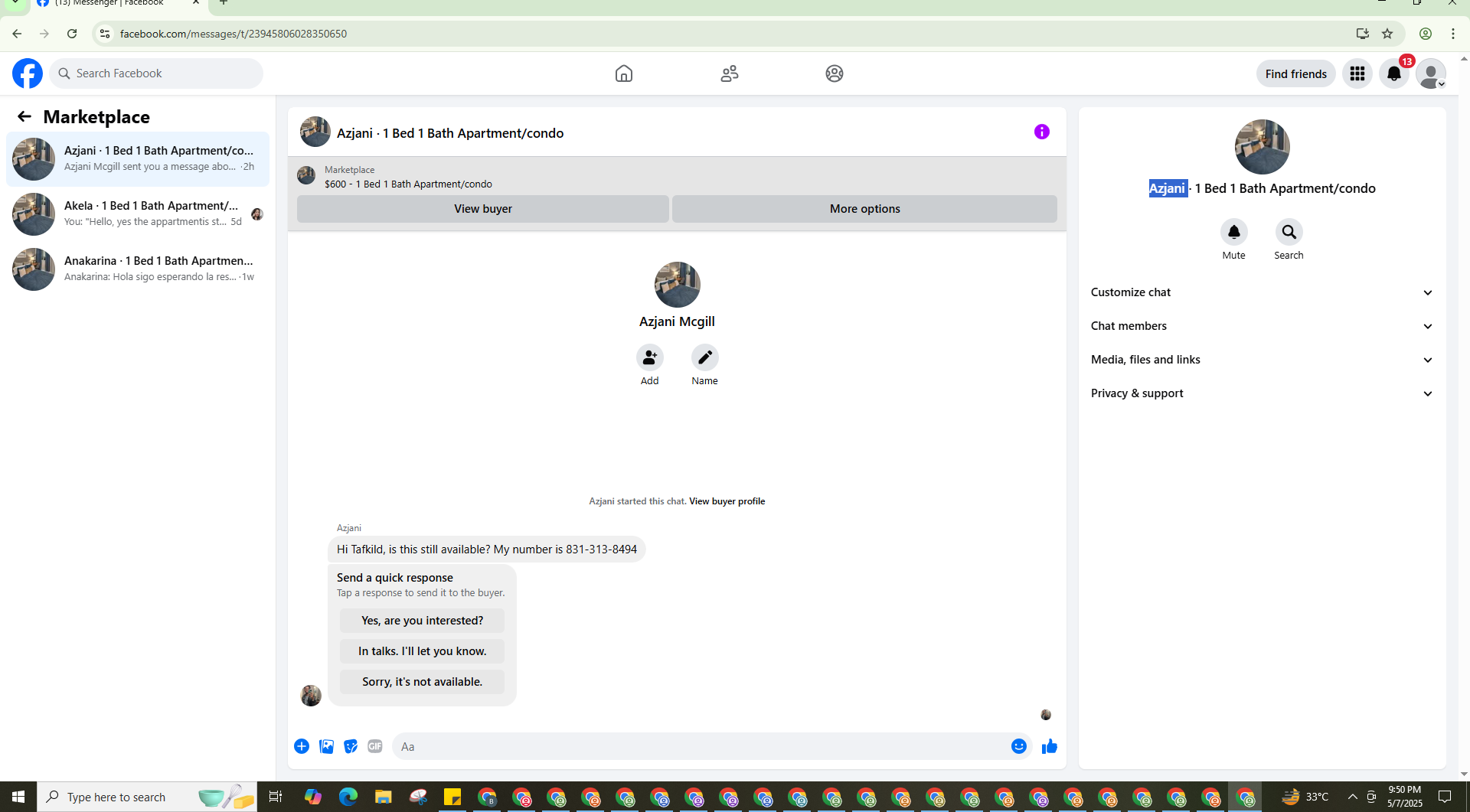Add people using the Add icon
The image size is (1470, 812).
(x=649, y=357)
